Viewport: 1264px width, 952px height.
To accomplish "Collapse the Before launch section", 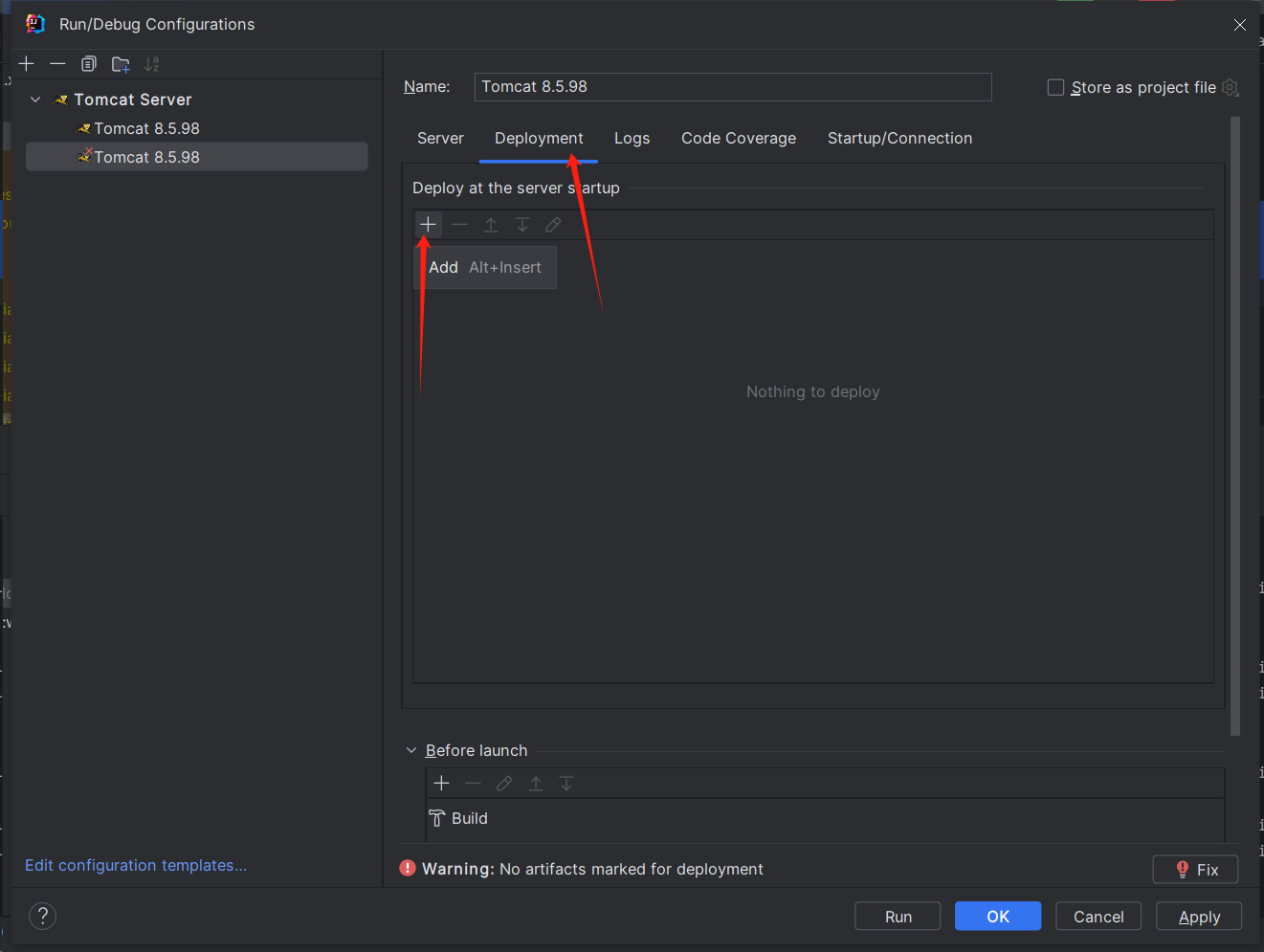I will (x=411, y=750).
